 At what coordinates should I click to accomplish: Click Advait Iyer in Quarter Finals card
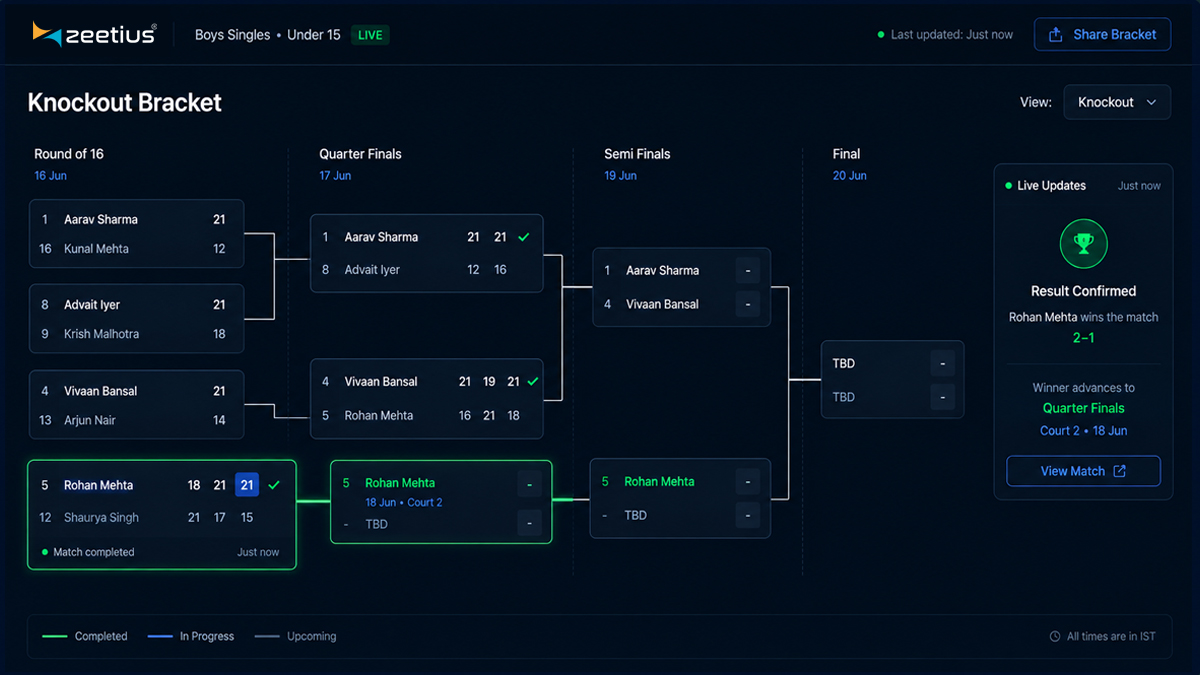tap(372, 270)
